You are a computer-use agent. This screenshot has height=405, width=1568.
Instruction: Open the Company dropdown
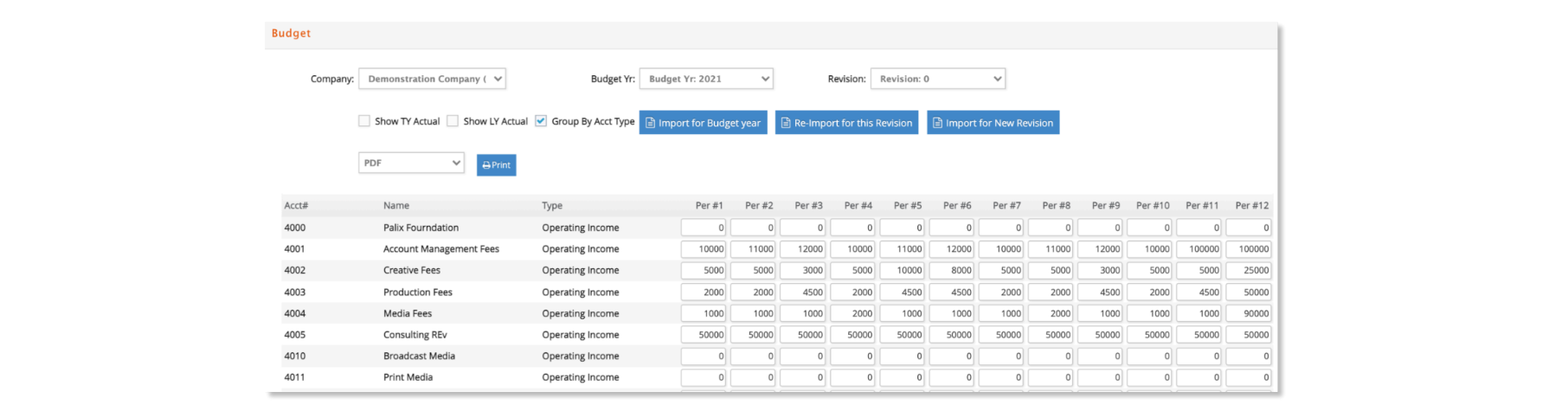[x=432, y=79]
